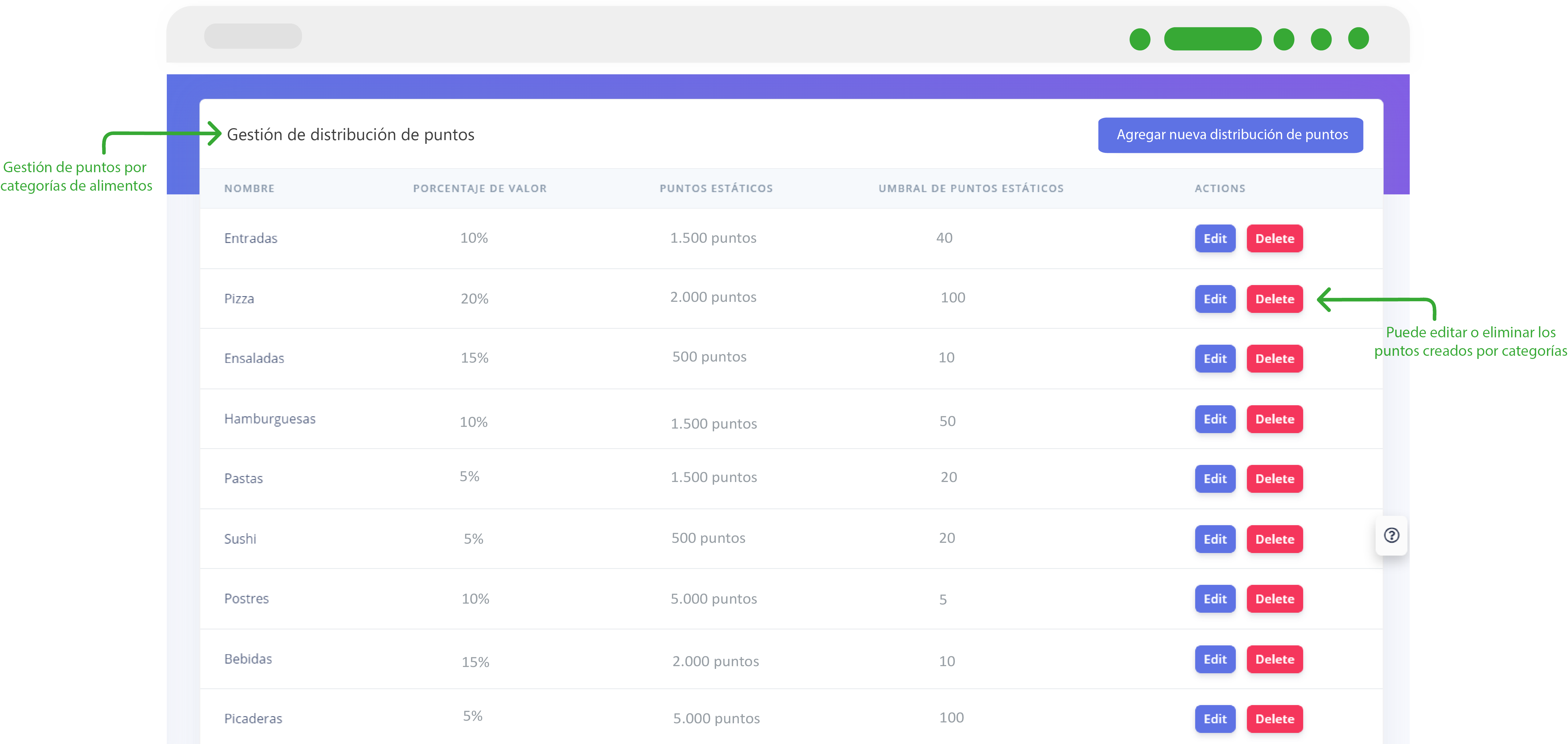This screenshot has height=744, width=1568.
Task: Remove the Sushi row with Delete
Action: (x=1275, y=539)
